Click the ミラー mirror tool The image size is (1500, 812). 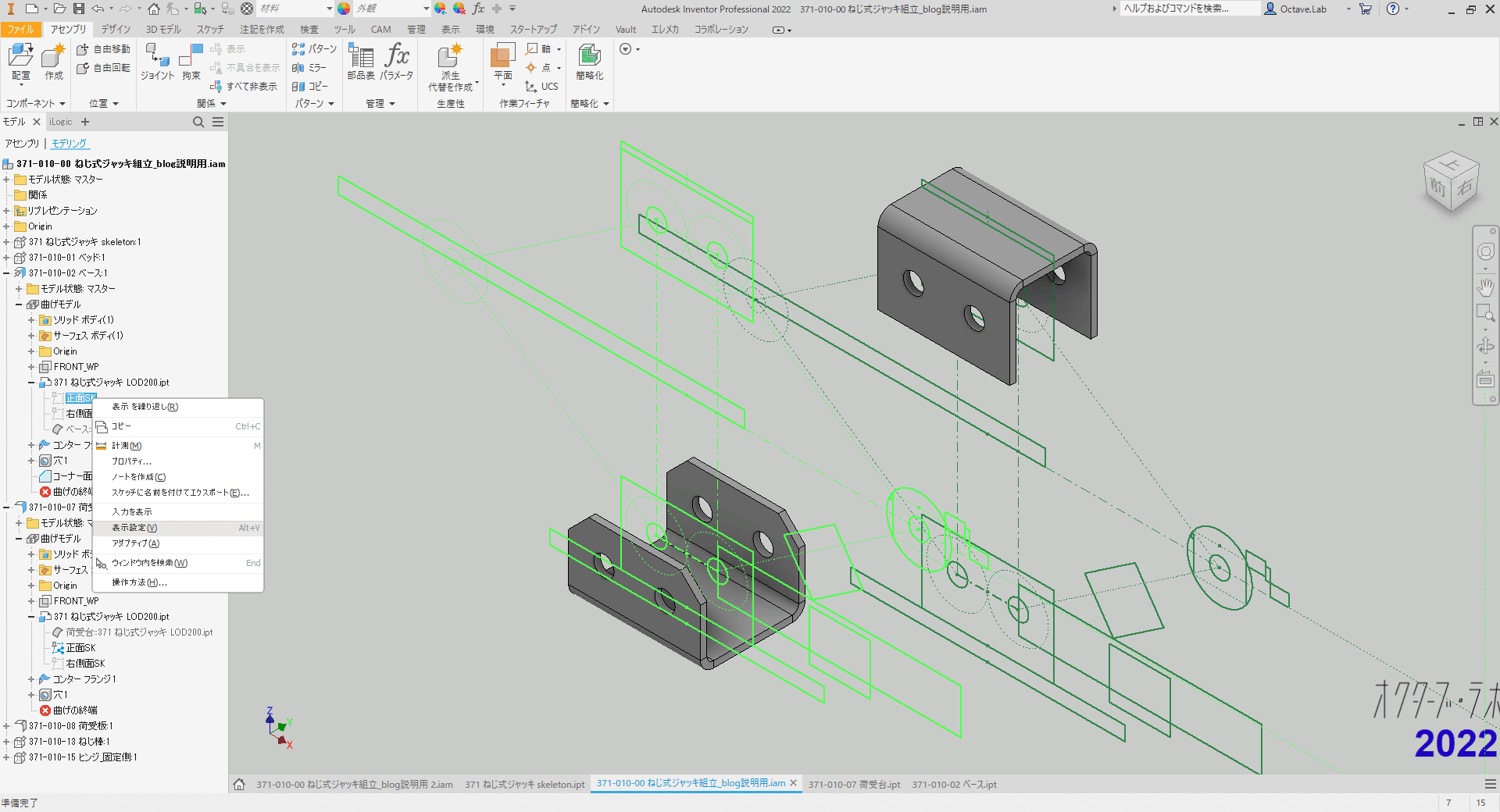[x=309, y=68]
